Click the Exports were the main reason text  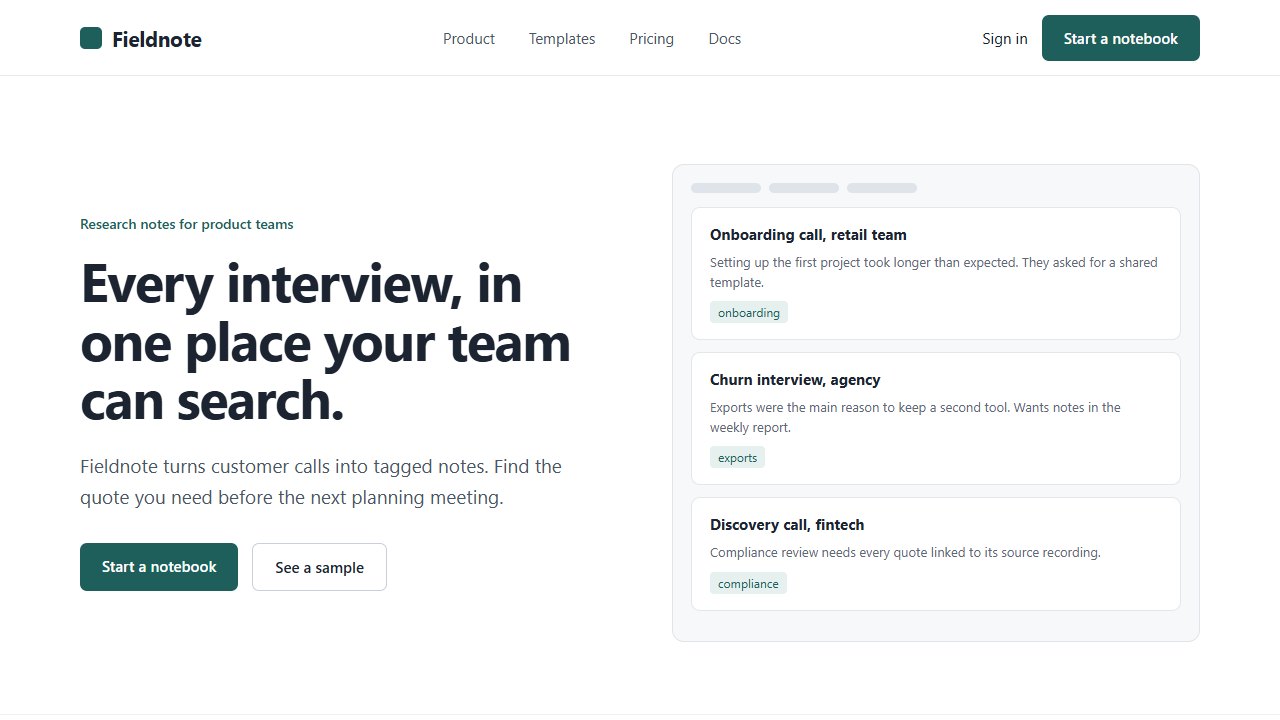coord(915,417)
